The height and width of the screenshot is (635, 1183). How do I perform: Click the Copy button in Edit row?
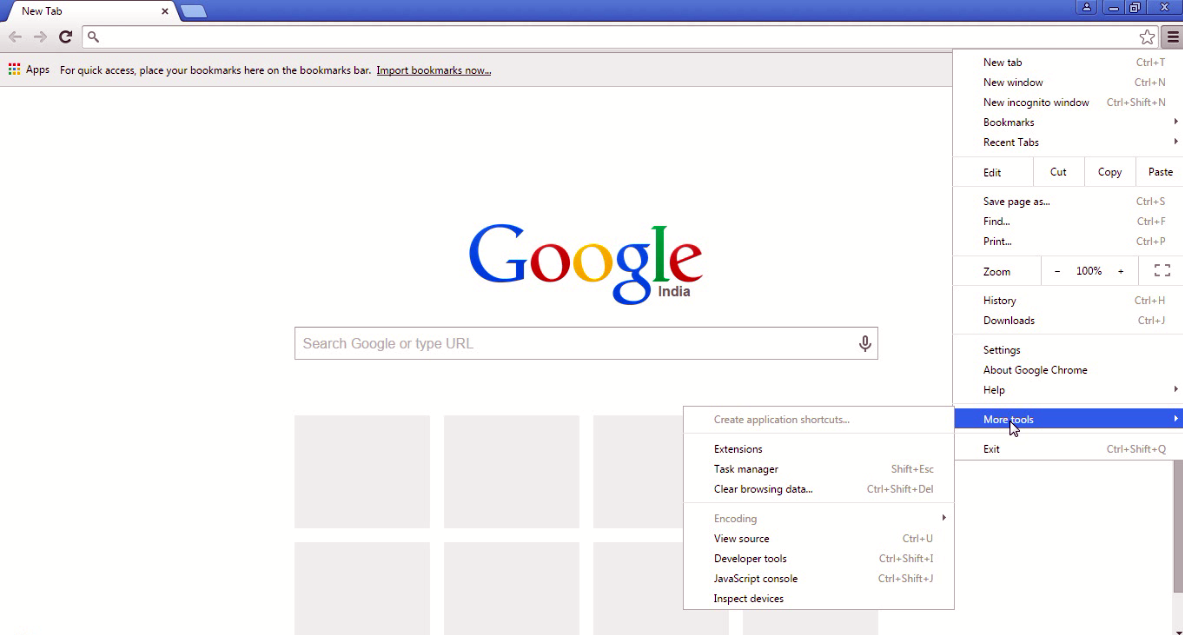1110,172
